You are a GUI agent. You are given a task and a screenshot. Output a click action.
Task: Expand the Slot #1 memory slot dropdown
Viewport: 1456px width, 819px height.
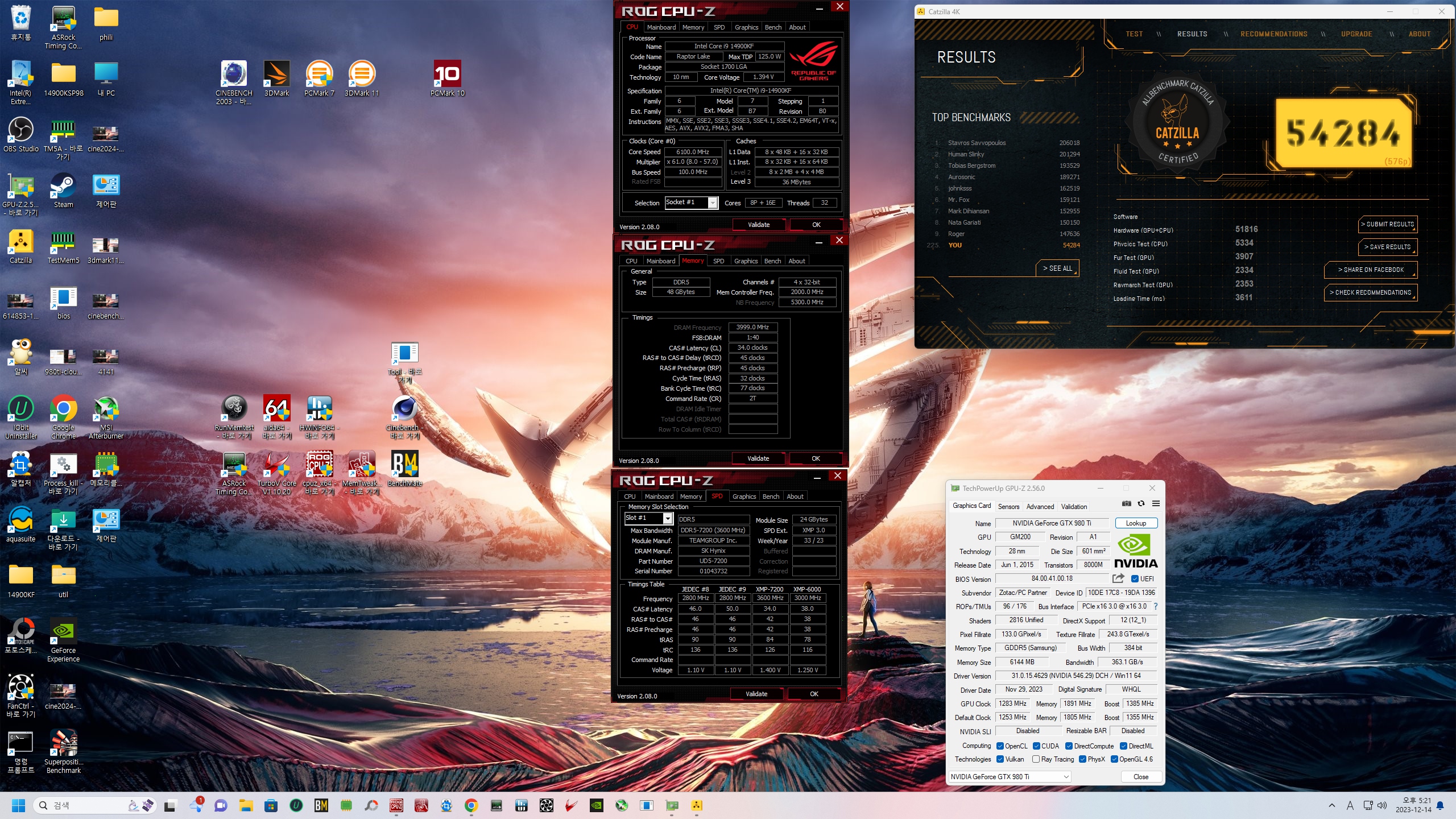tap(668, 518)
